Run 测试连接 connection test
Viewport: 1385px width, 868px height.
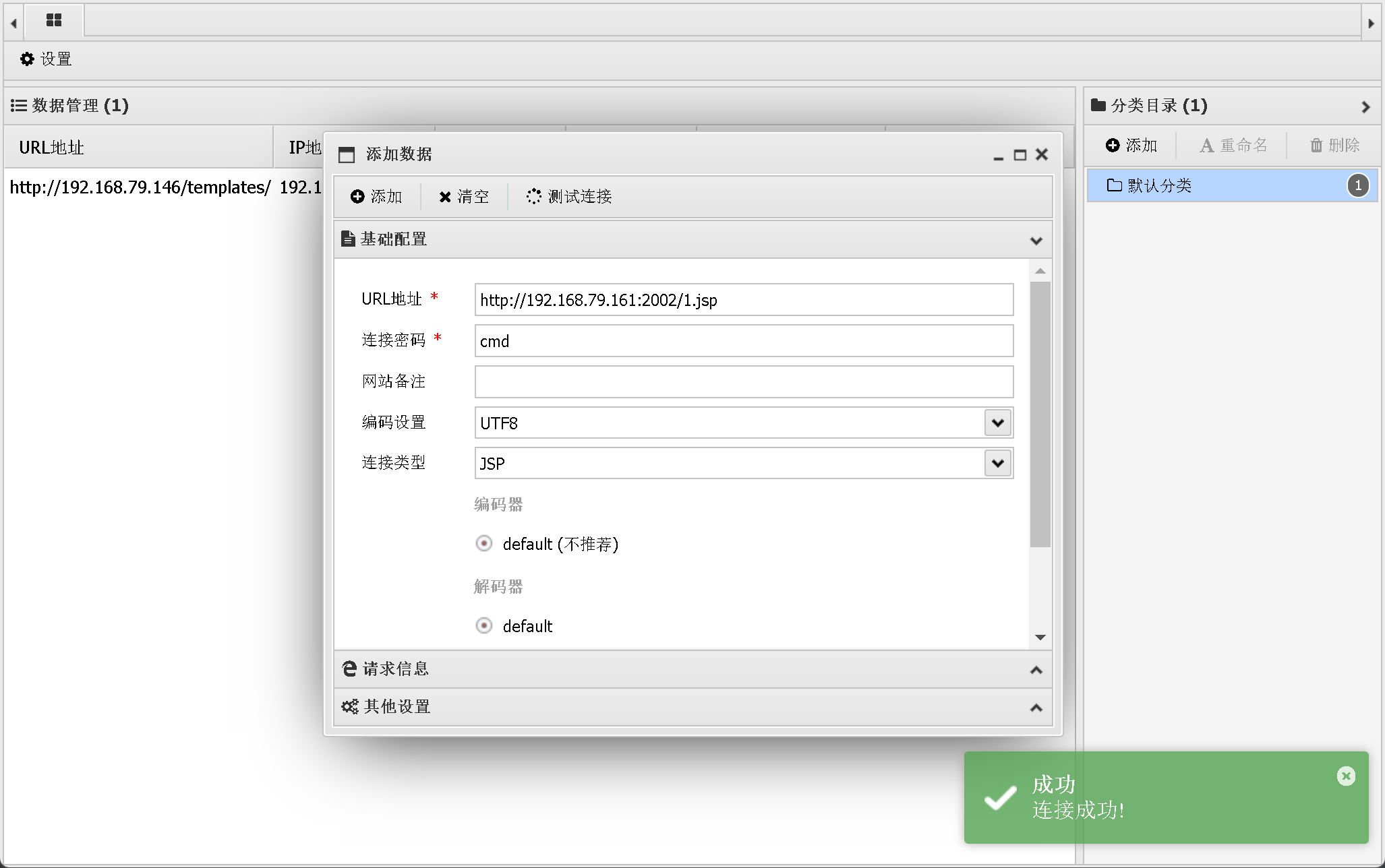[568, 196]
